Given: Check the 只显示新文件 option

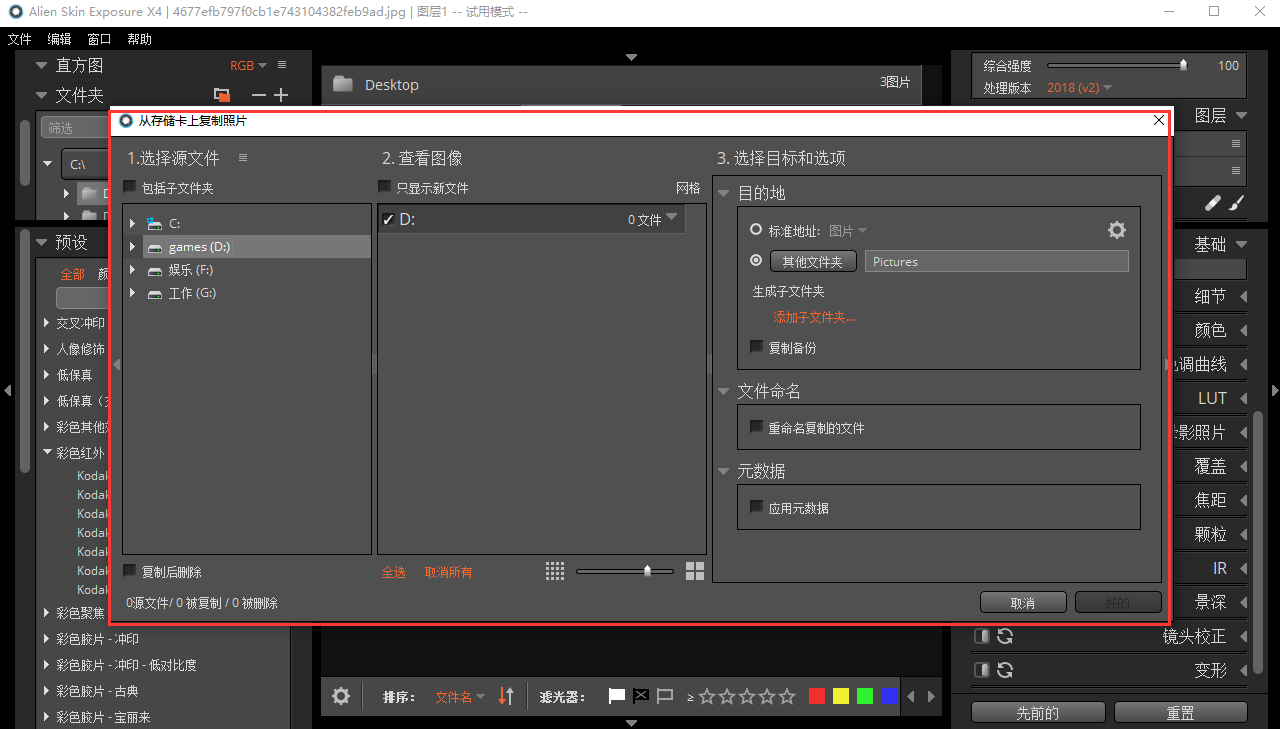Looking at the screenshot, I should 384,185.
